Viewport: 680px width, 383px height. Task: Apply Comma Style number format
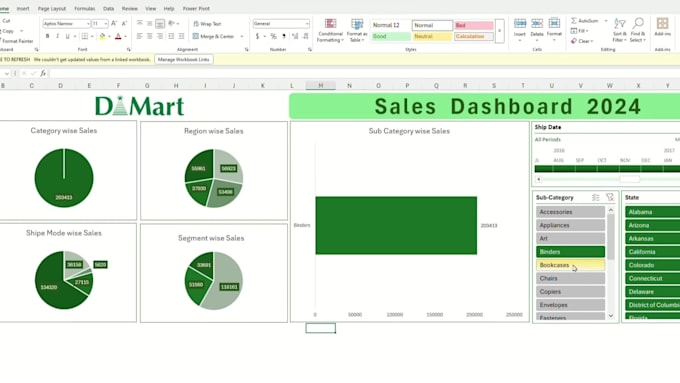tap(284, 36)
